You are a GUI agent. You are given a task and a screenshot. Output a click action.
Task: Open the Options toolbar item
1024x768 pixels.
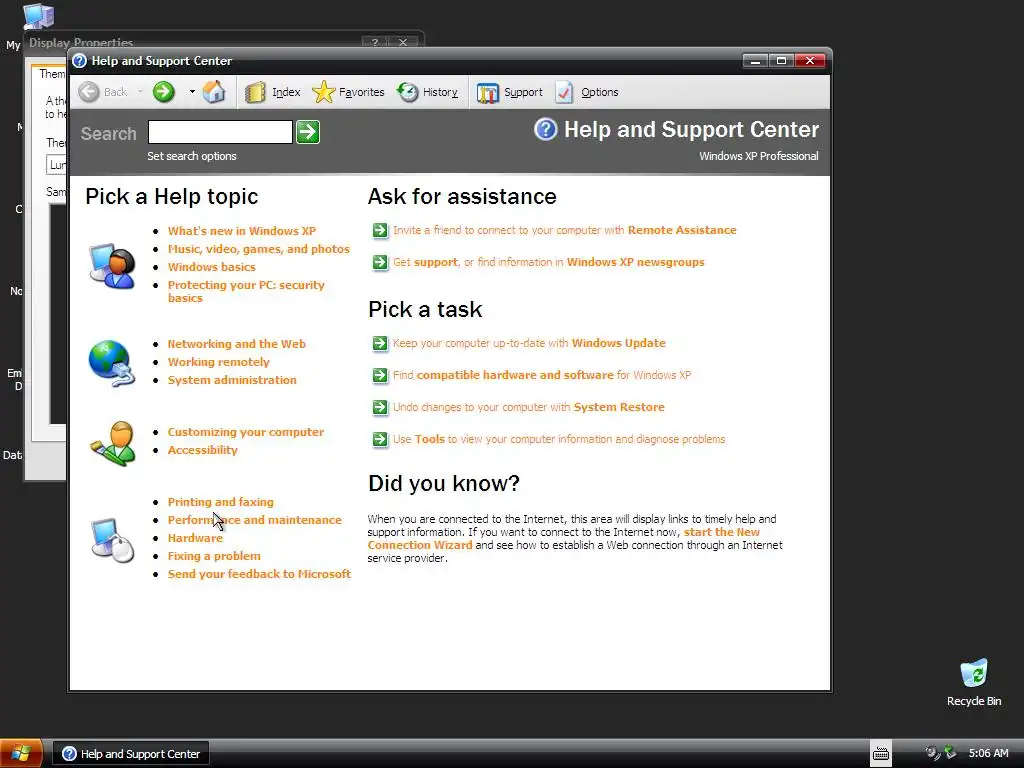pyautogui.click(x=586, y=92)
